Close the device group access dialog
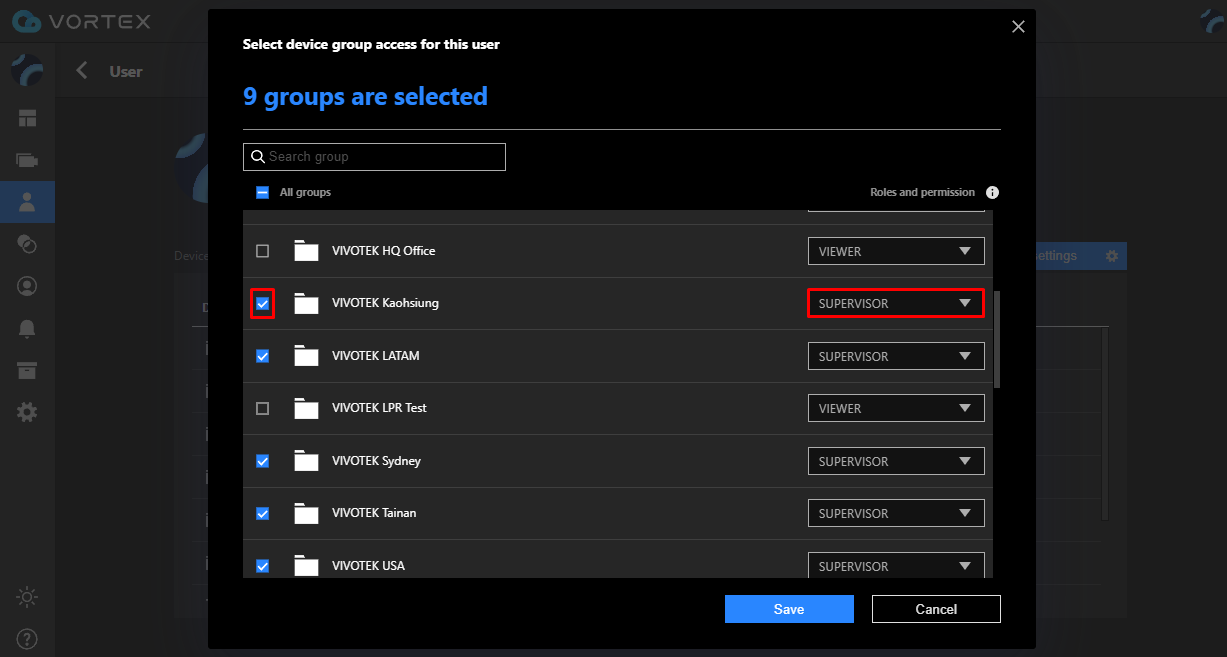Viewport: 1227px width, 657px height. click(x=1018, y=27)
